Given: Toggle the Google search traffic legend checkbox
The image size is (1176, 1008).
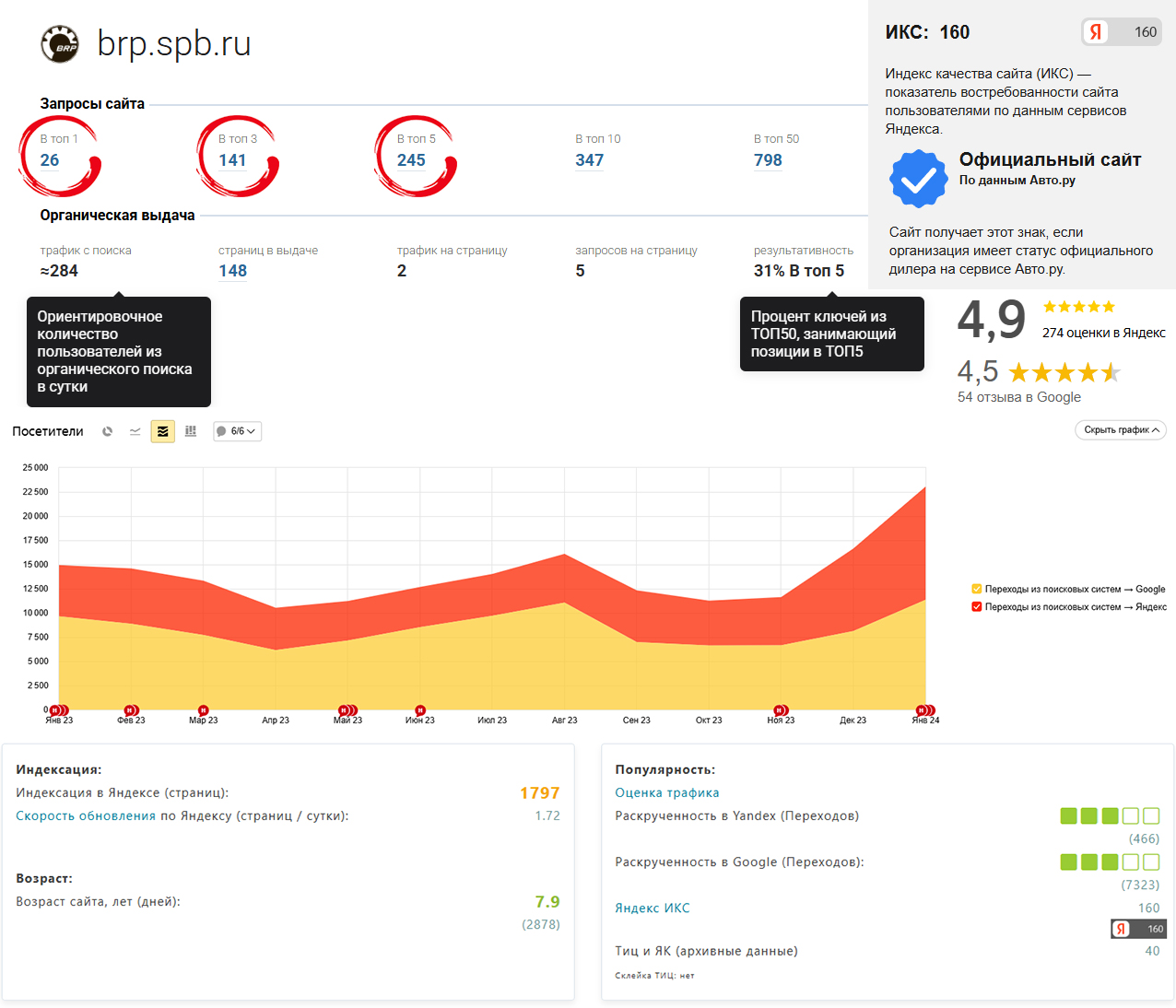Looking at the screenshot, I should point(977,589).
